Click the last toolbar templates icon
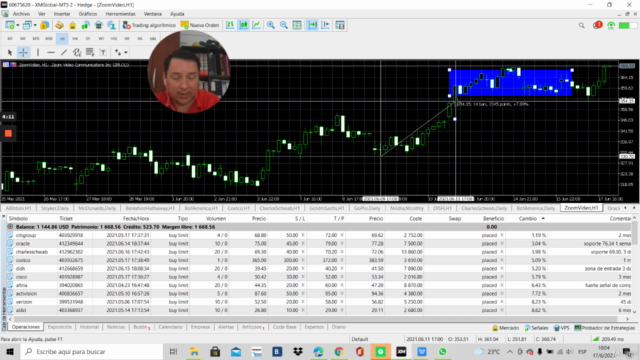 (x=340, y=25)
